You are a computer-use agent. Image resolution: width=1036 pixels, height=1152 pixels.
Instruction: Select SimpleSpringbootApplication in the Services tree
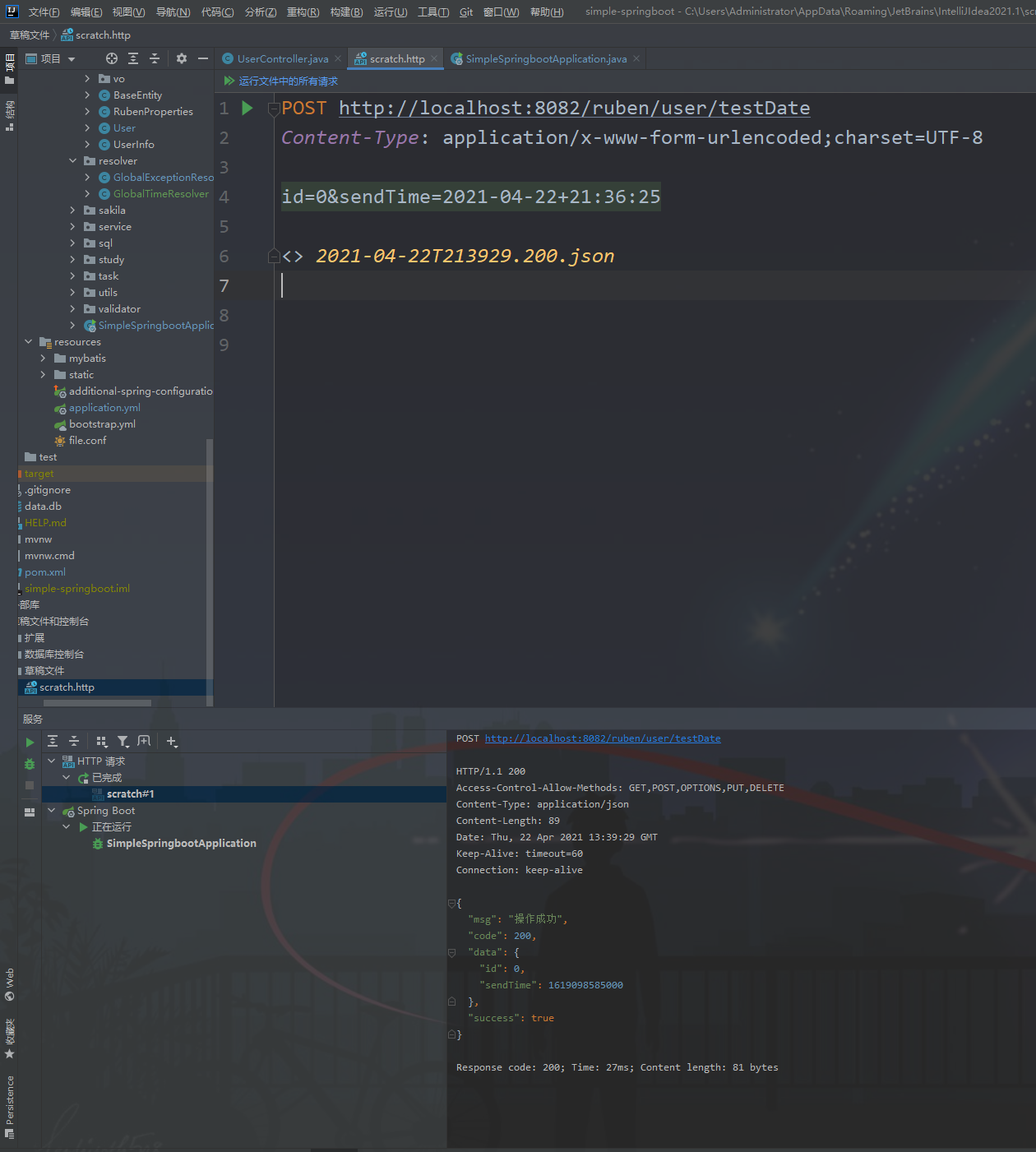[181, 844]
